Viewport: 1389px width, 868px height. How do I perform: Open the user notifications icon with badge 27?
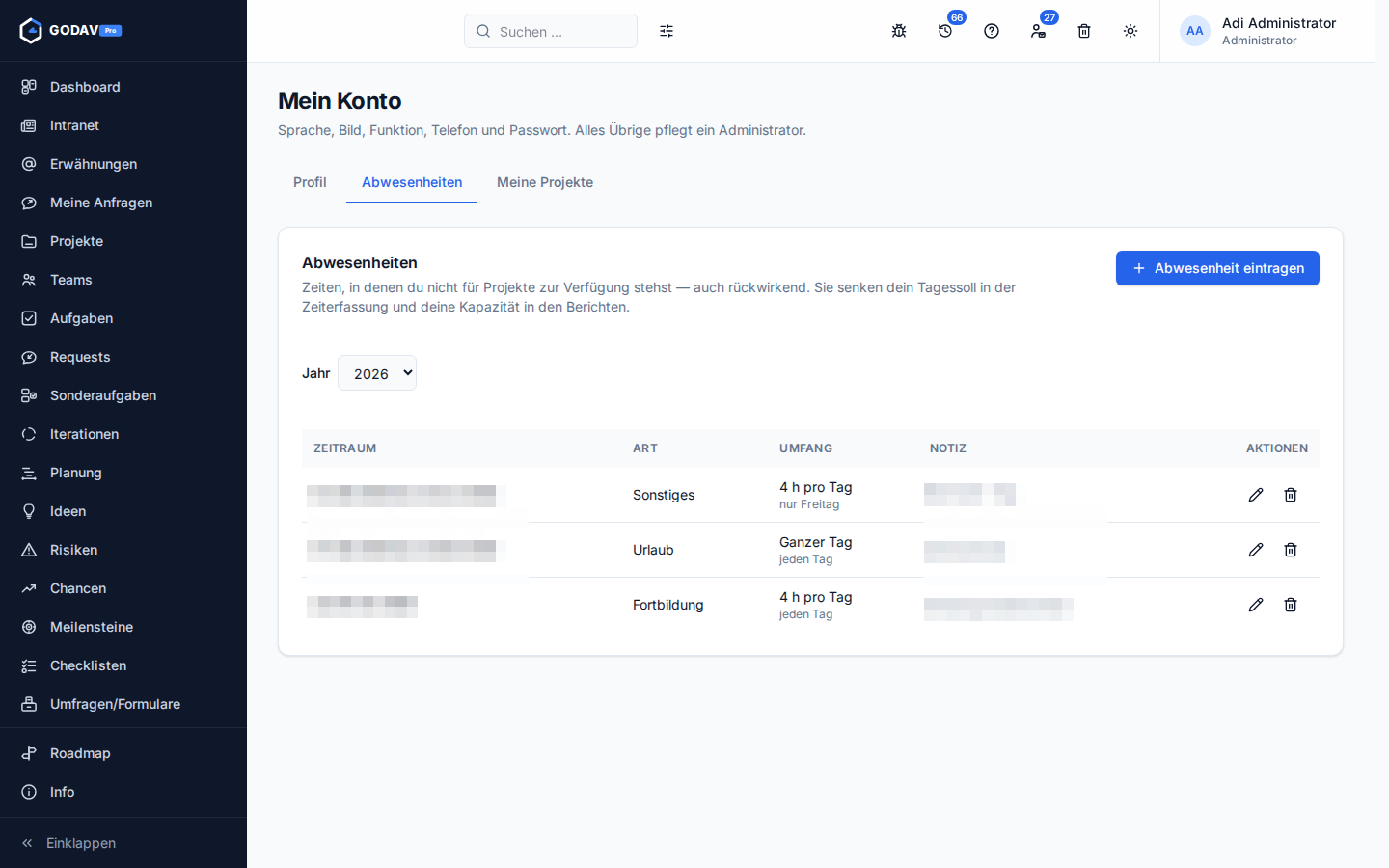coord(1038,31)
